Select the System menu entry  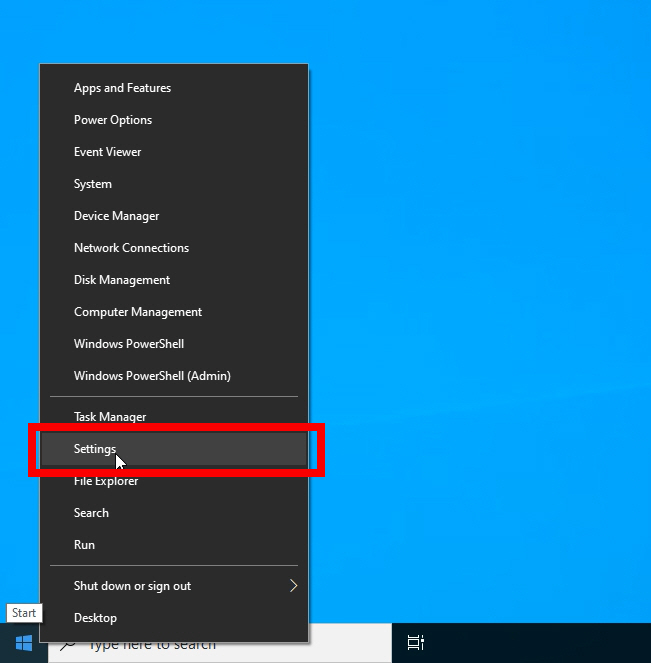[174, 184]
